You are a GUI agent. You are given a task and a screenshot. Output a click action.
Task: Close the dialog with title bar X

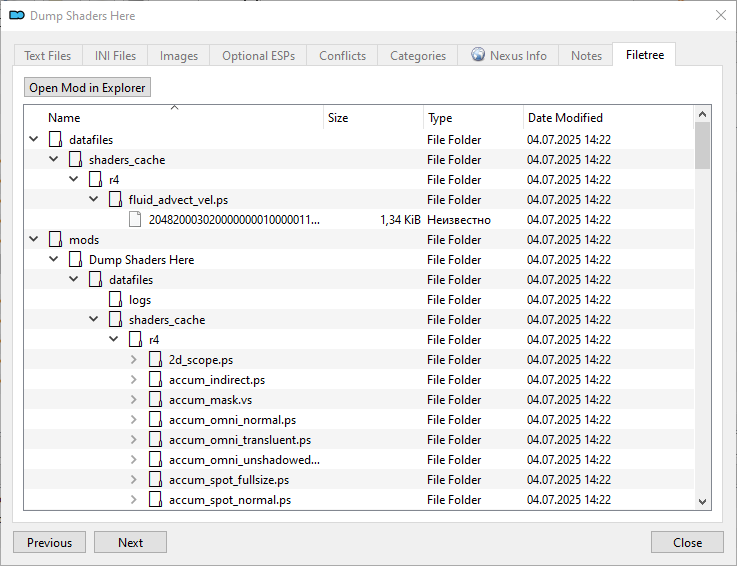pos(721,15)
